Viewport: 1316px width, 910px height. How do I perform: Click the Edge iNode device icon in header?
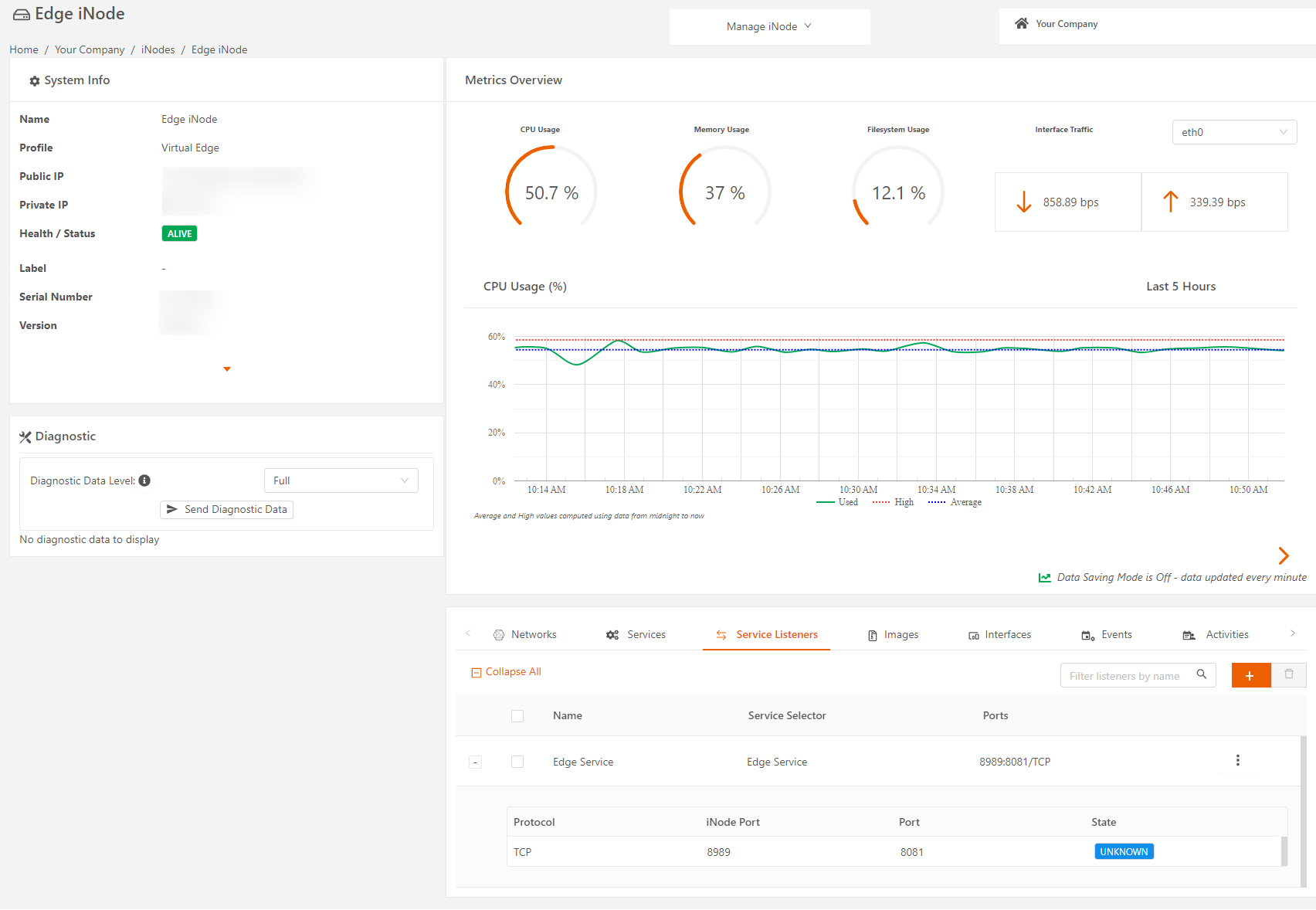tap(22, 15)
